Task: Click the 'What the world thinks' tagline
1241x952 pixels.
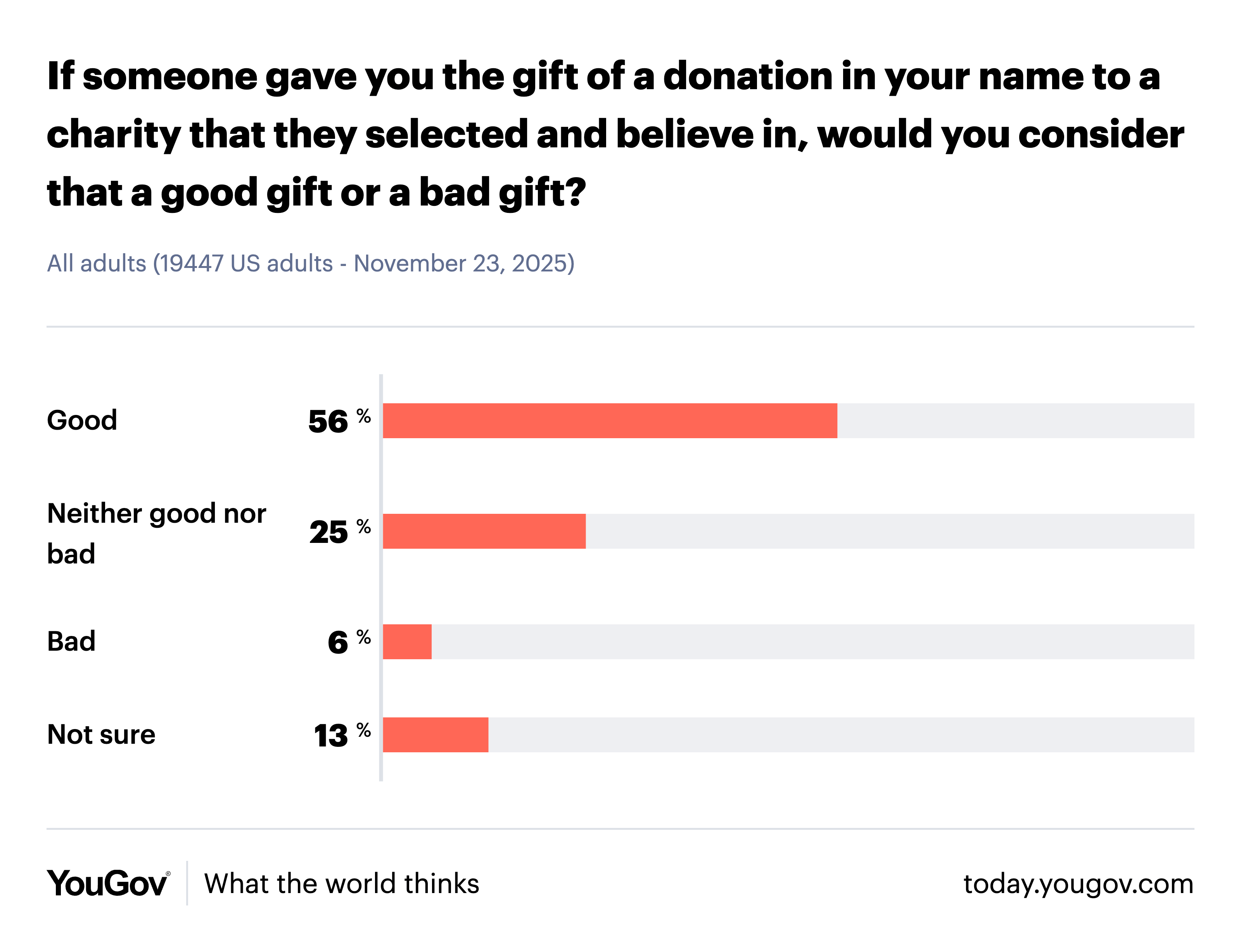Action: pyautogui.click(x=341, y=884)
